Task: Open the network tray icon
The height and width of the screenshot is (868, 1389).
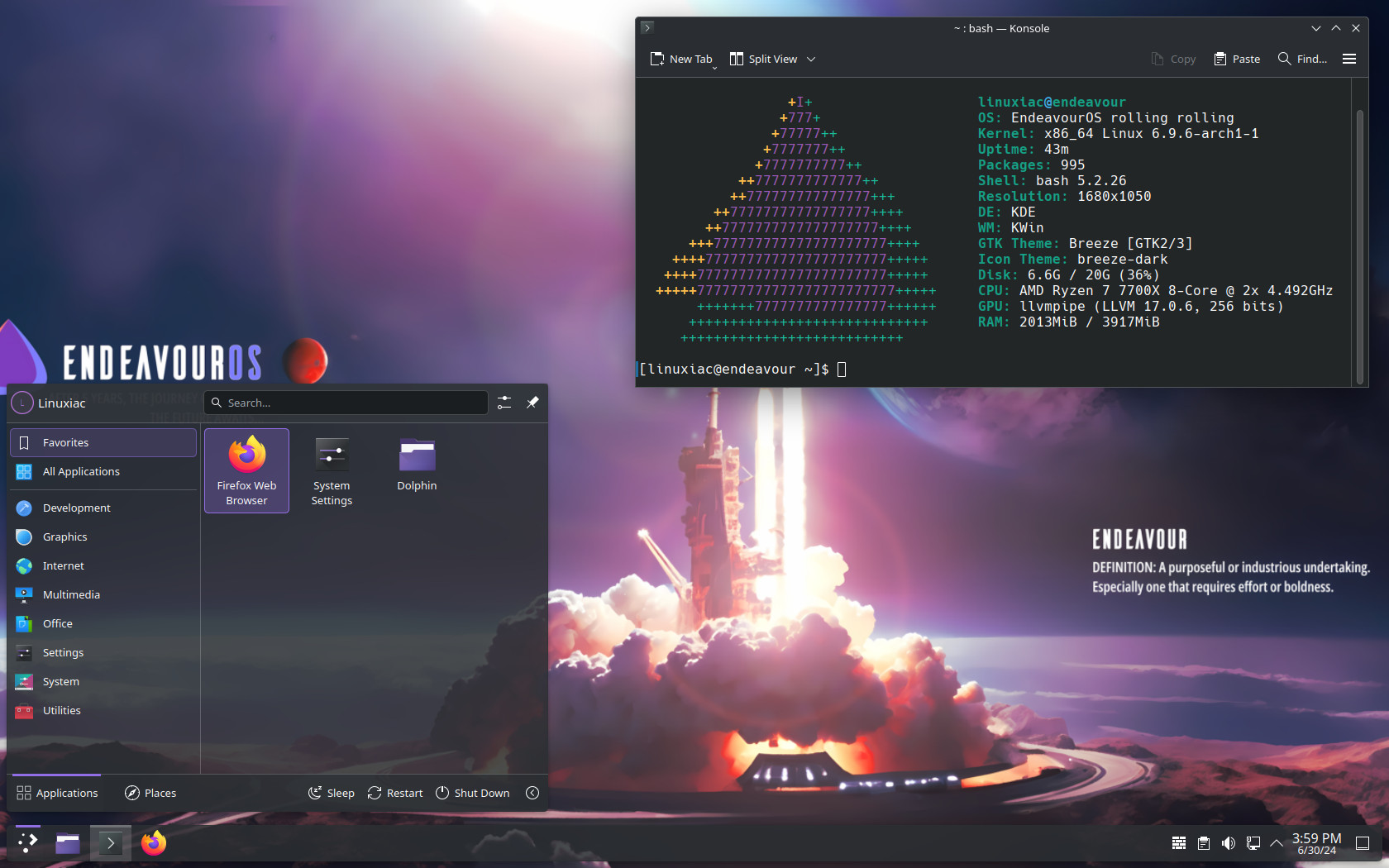Action: (1253, 843)
